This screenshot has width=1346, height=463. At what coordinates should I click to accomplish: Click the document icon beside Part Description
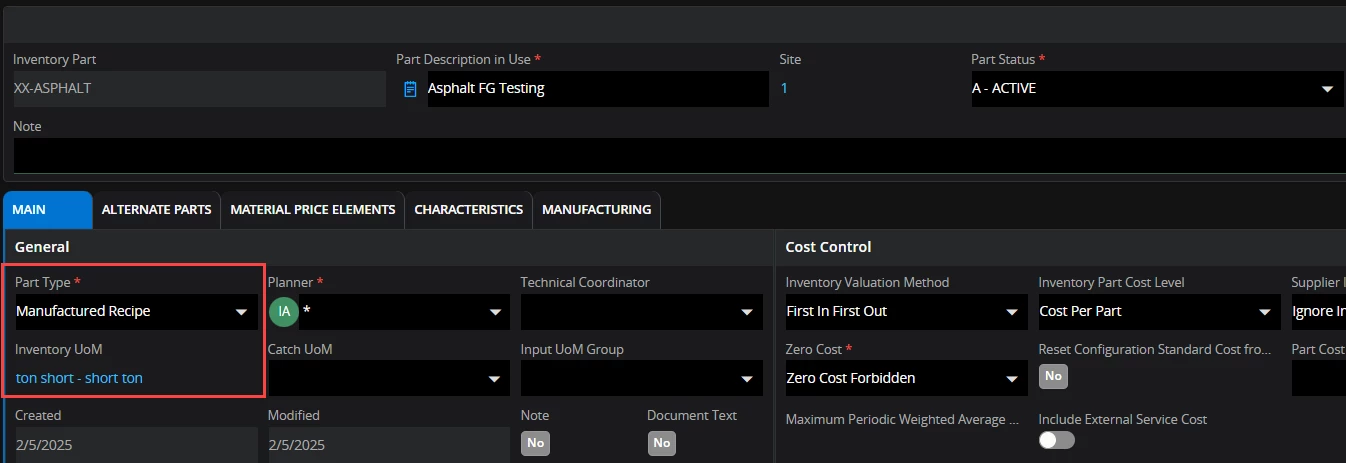coord(410,89)
